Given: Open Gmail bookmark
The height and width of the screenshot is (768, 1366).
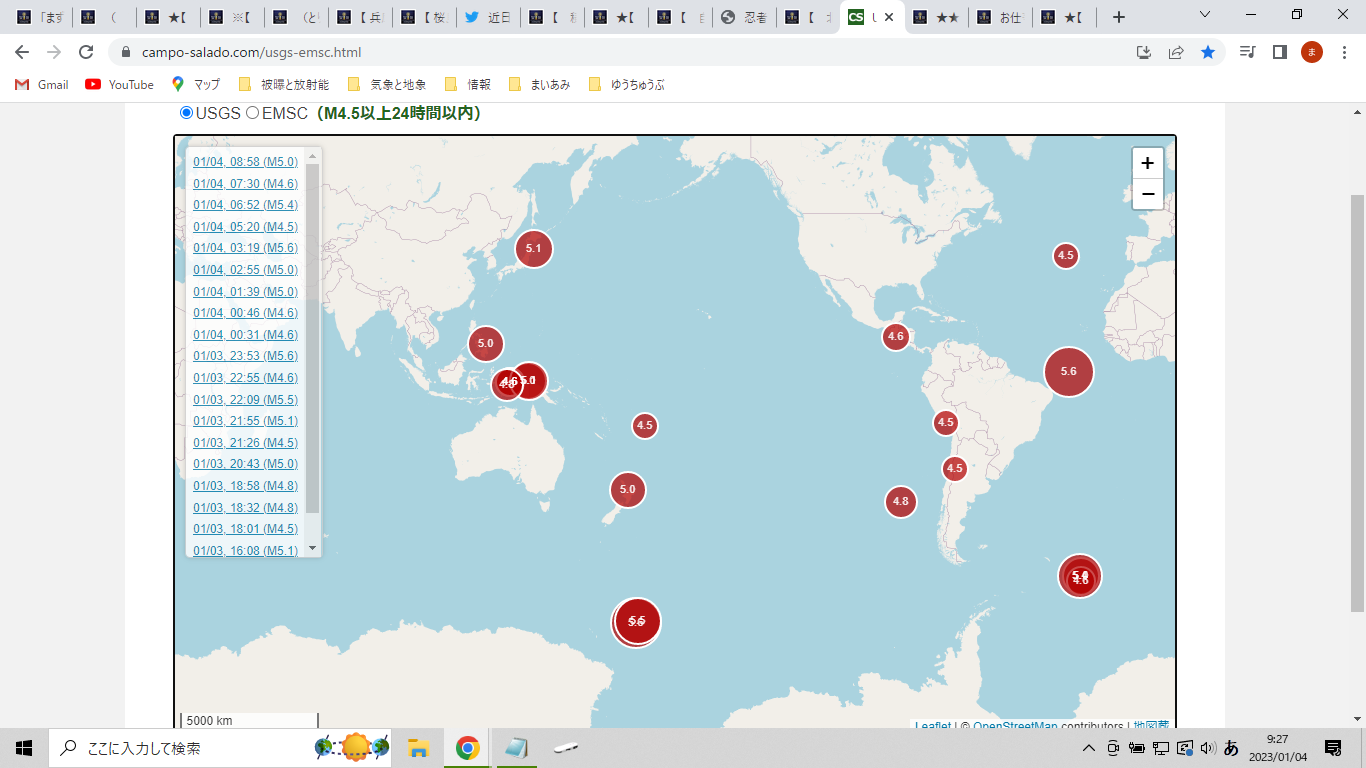Looking at the screenshot, I should coord(42,85).
